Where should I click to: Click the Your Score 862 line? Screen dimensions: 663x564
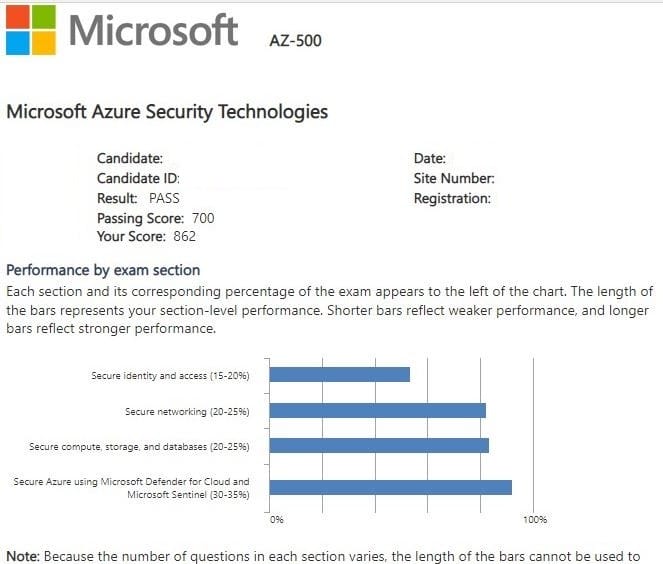point(146,237)
